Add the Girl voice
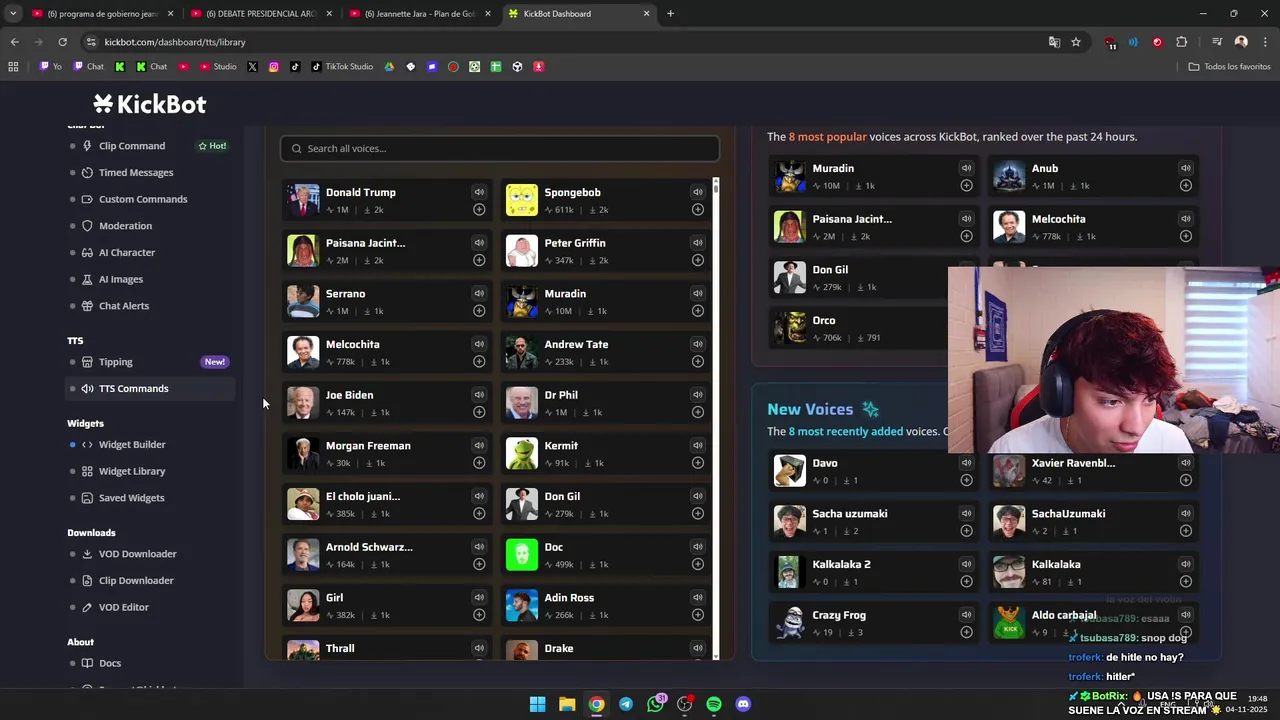 click(479, 614)
